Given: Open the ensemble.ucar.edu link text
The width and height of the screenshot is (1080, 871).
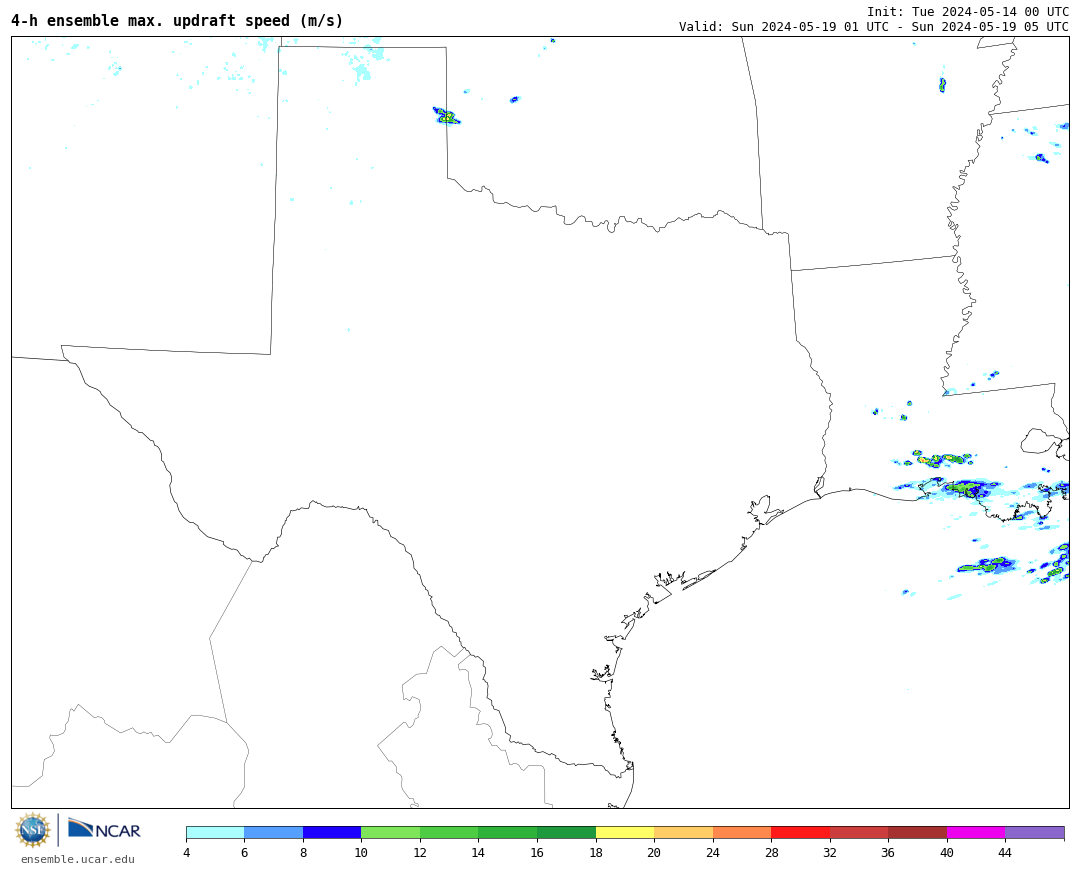Looking at the screenshot, I should click(78, 859).
